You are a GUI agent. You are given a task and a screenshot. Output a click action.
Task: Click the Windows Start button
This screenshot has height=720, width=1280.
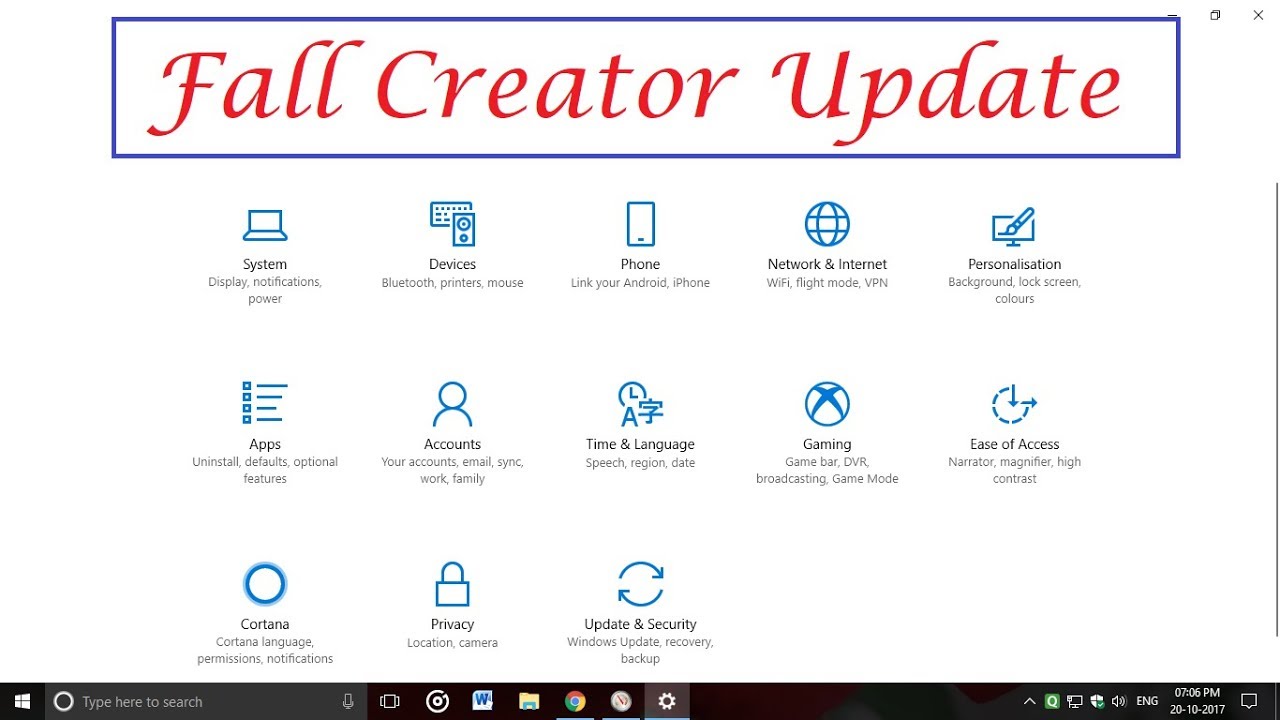click(x=22, y=701)
